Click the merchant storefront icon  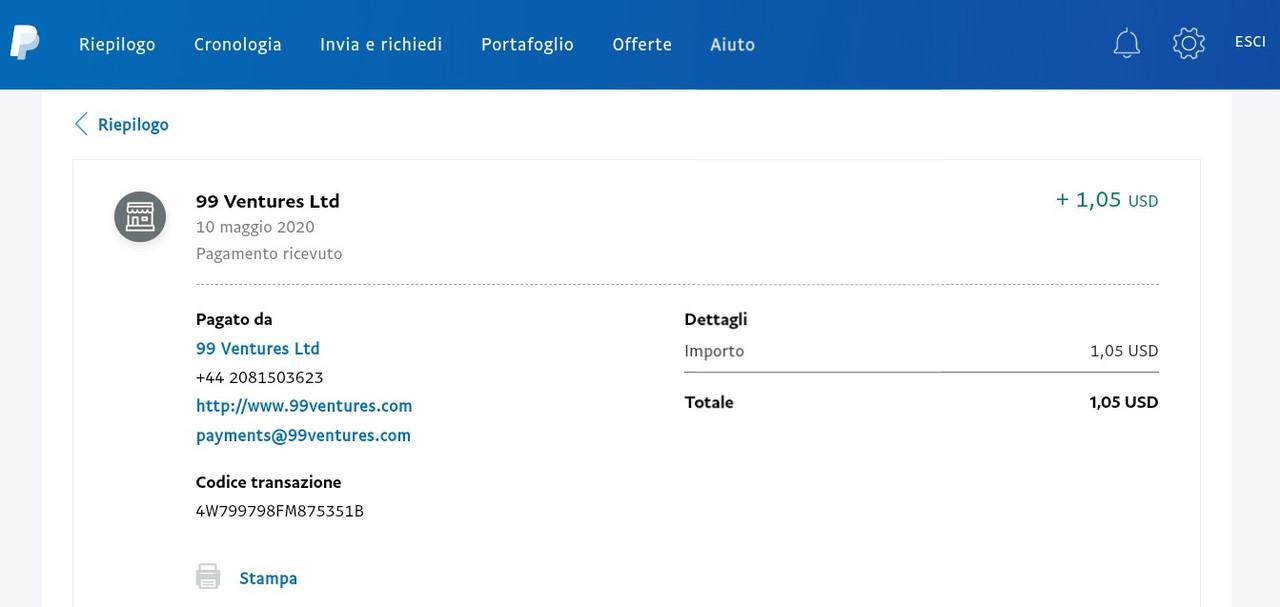pyautogui.click(x=140, y=216)
